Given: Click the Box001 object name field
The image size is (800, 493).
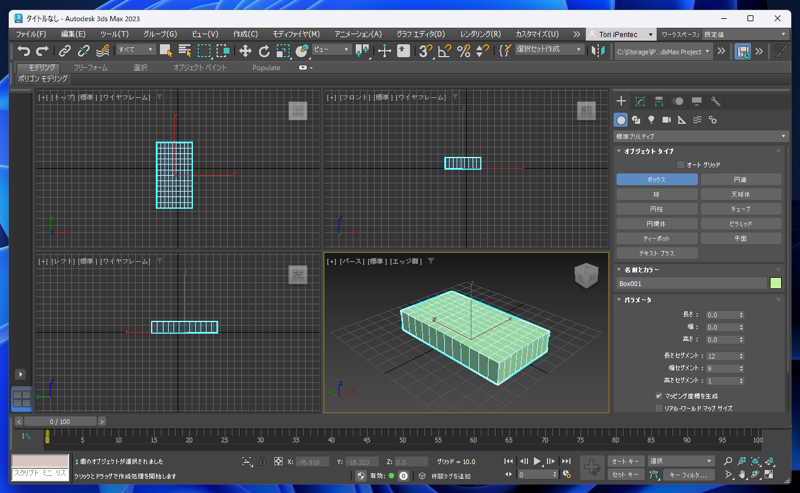Looking at the screenshot, I should (x=691, y=283).
